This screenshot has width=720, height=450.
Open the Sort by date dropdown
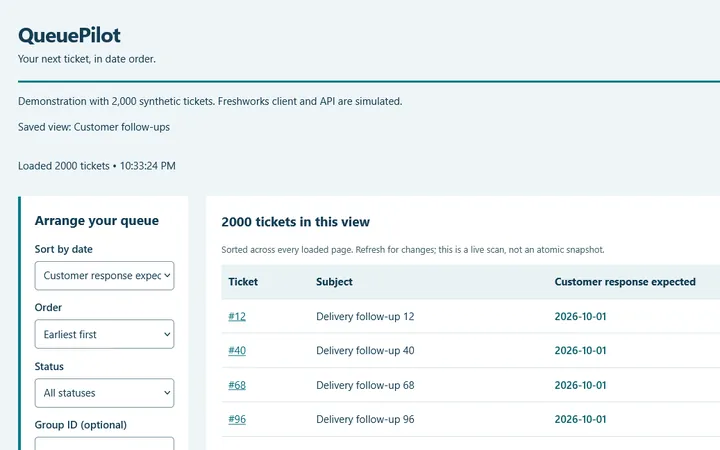pyautogui.click(x=104, y=276)
